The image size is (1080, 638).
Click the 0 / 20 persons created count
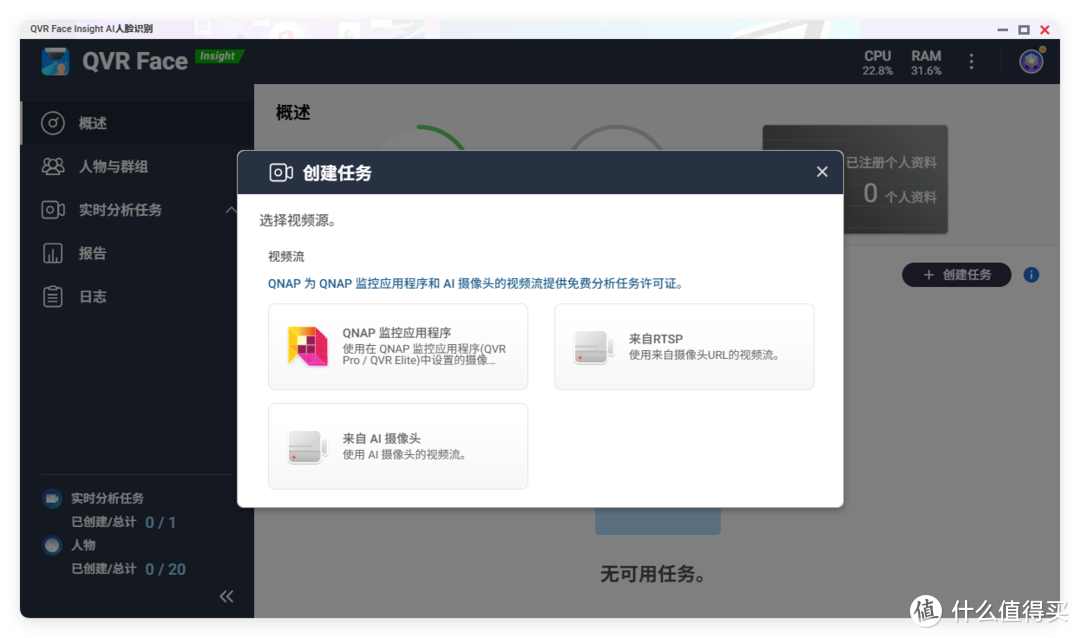click(165, 569)
